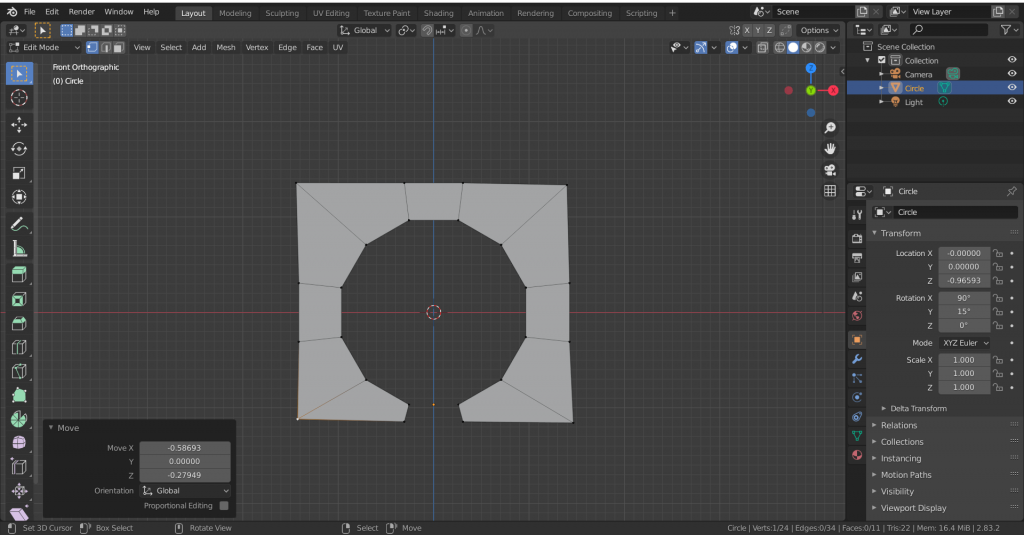The image size is (1024, 535).
Task: Hide the Light in outliner
Action: tap(1012, 101)
